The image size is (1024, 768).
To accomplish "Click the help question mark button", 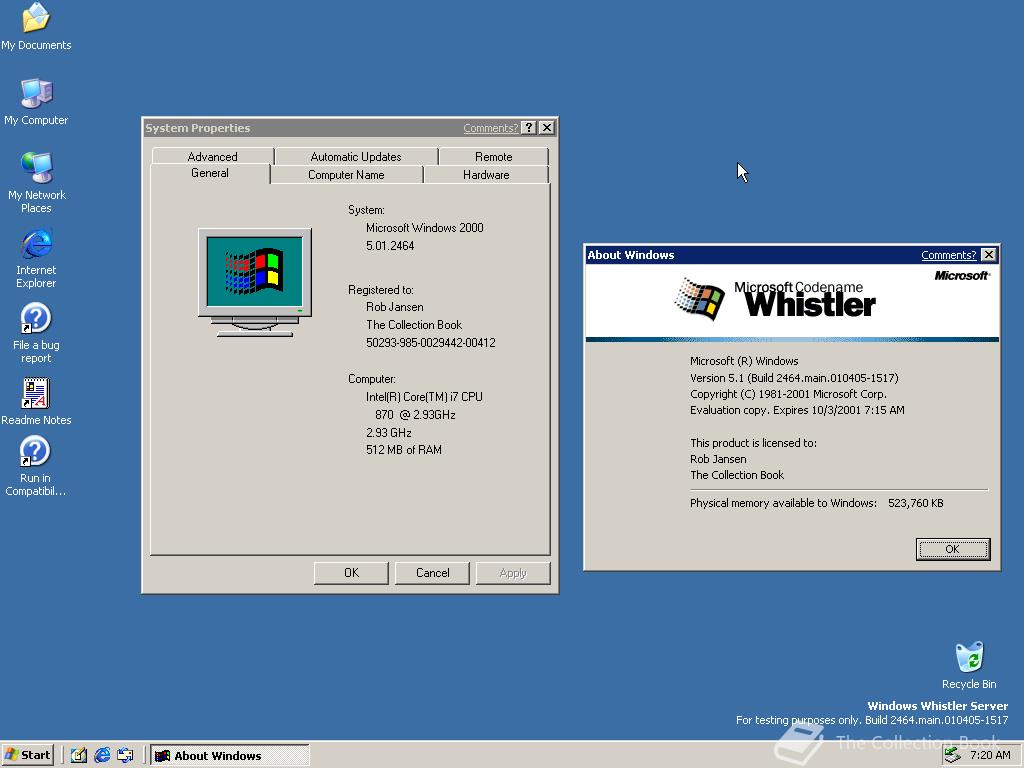I will point(529,128).
